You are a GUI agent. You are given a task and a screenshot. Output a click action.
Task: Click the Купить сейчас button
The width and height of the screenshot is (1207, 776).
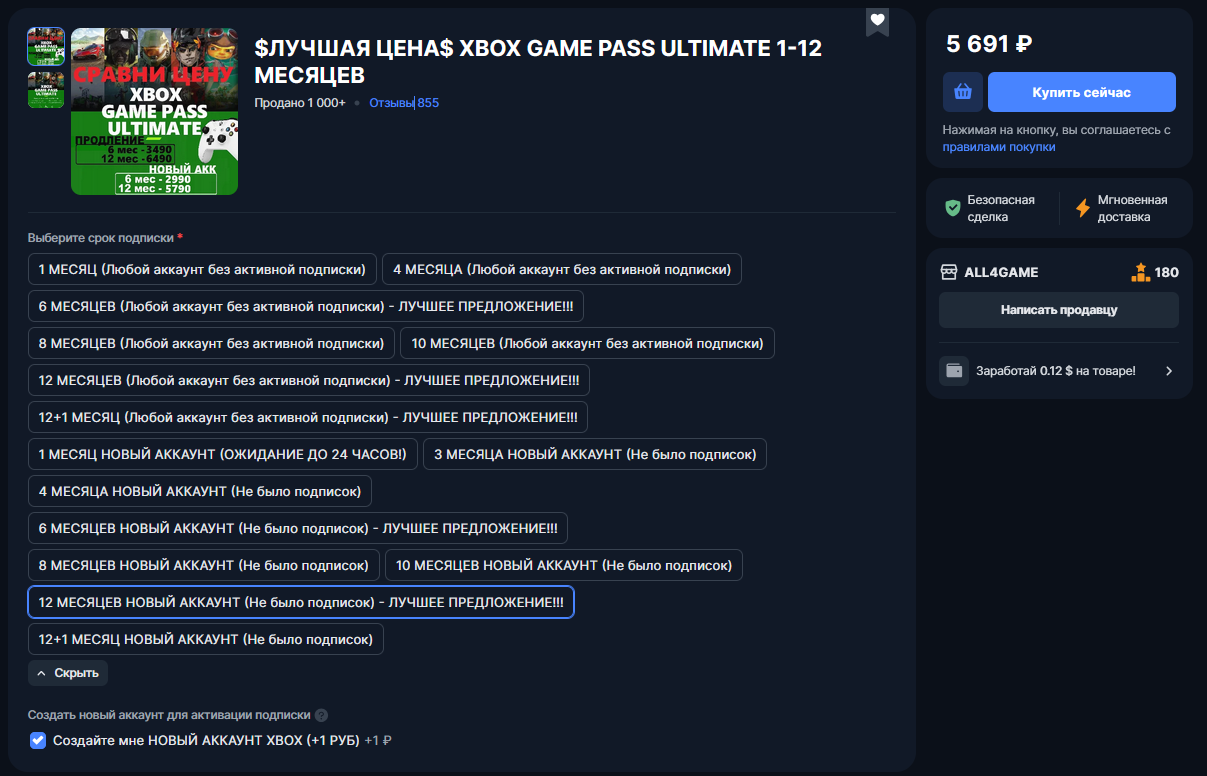(x=1082, y=92)
